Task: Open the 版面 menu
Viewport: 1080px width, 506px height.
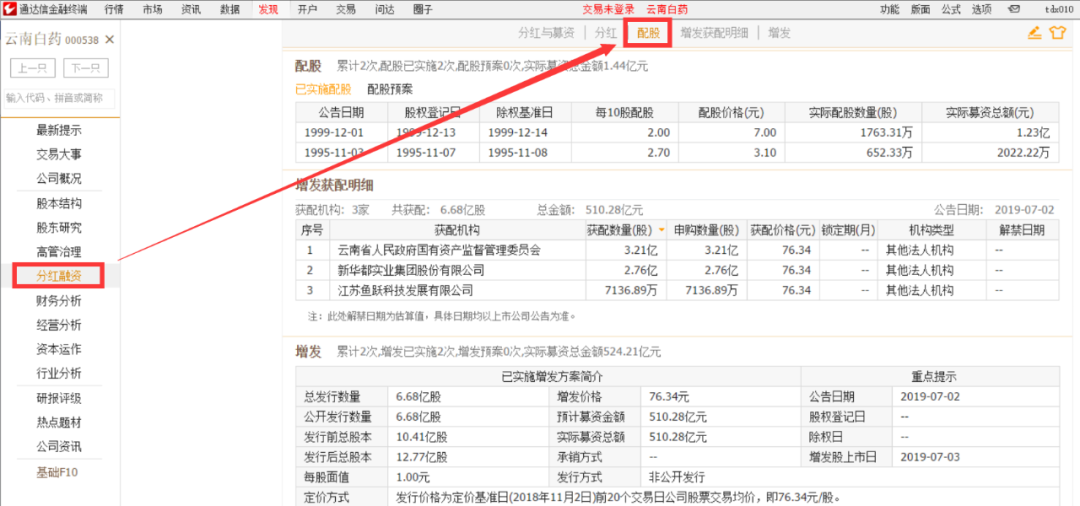Action: pyautogui.click(x=920, y=9)
